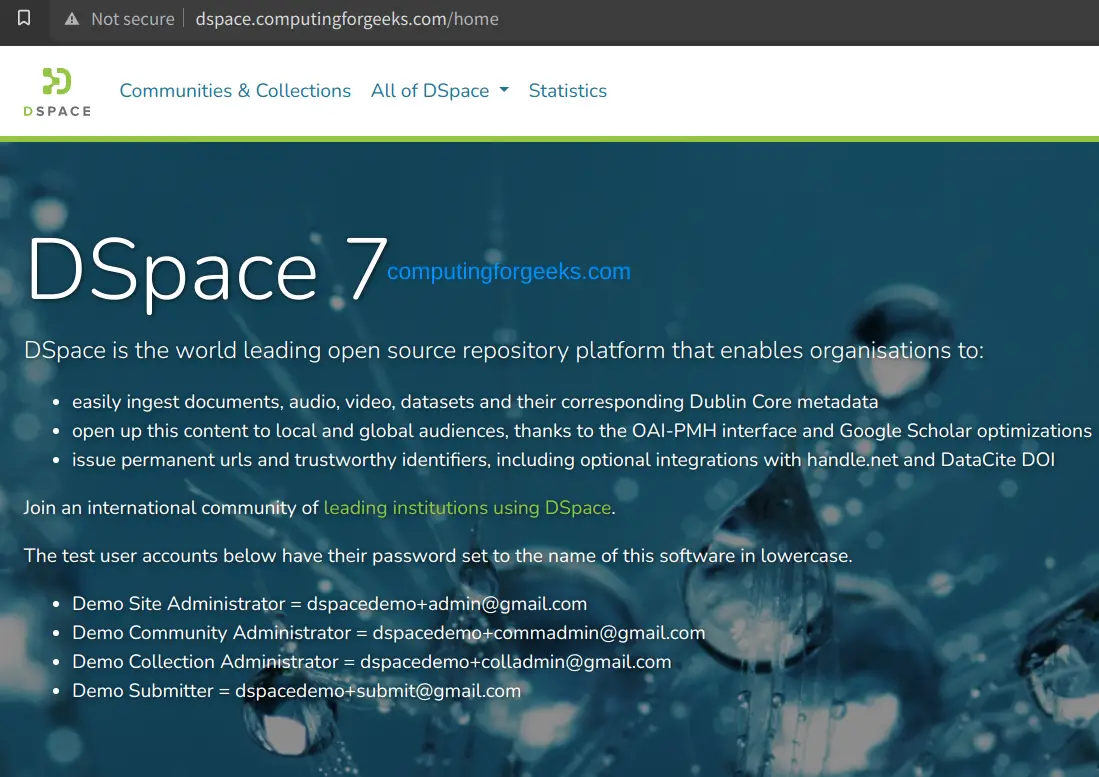Click the Demo Site Administrator email address
This screenshot has height=777, width=1099.
click(447, 604)
